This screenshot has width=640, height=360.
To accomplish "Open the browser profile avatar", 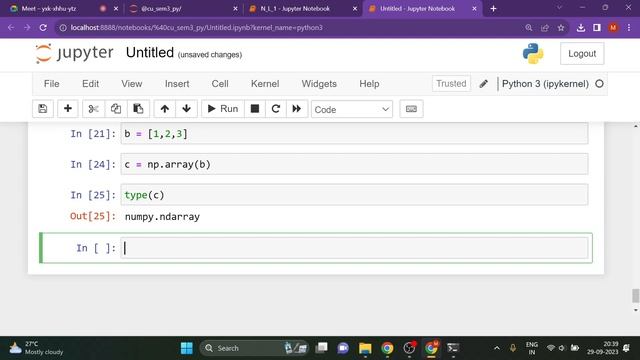I will [613, 28].
